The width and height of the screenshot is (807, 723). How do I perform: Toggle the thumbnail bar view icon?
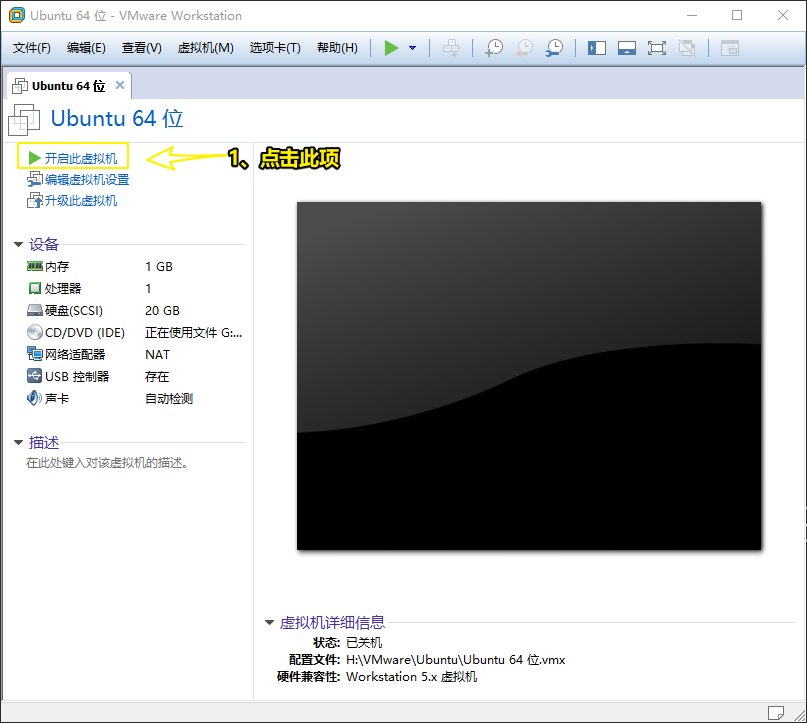click(x=627, y=48)
